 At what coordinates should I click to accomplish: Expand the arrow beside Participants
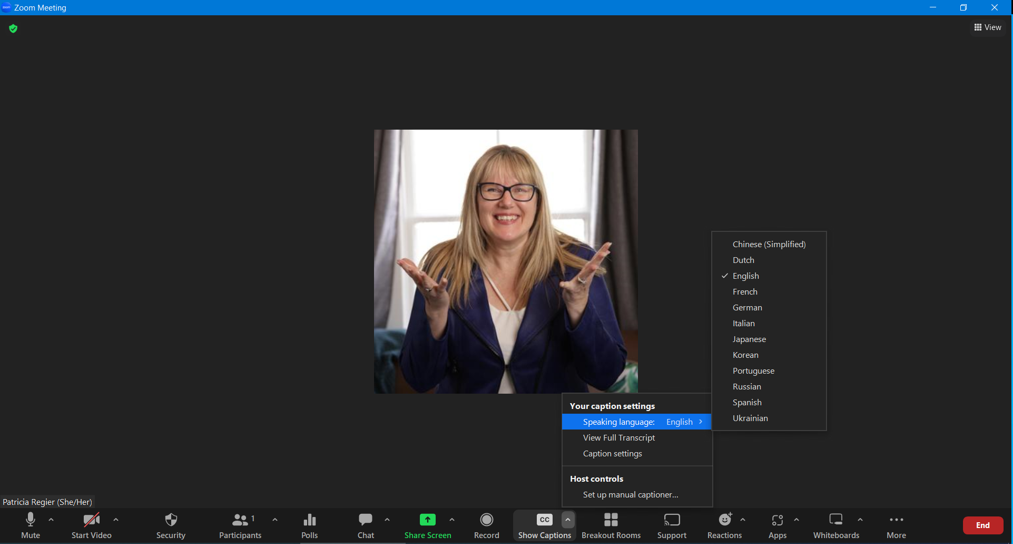[x=275, y=519]
